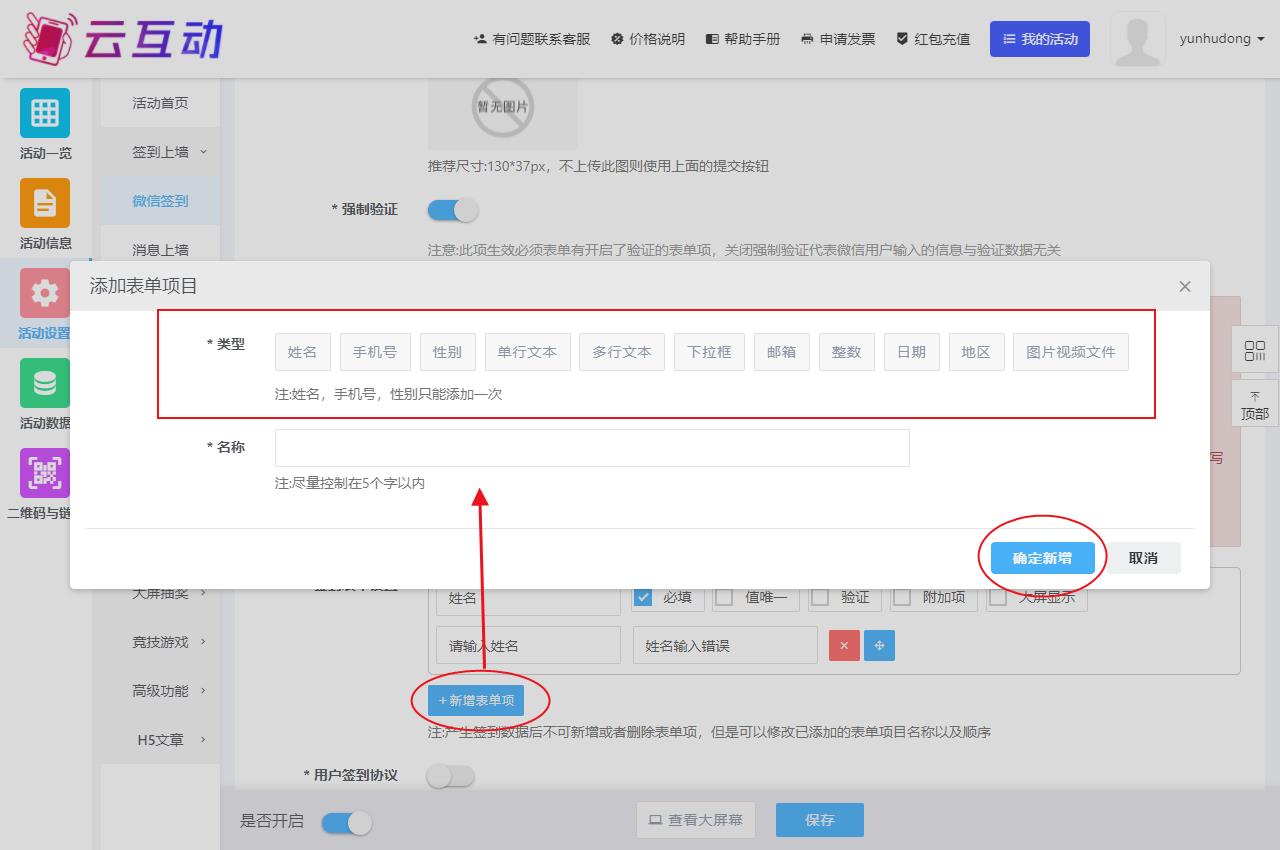Screen dimensions: 1280x850
Task: Confirm with 确定新增 button
Action: coord(1042,558)
